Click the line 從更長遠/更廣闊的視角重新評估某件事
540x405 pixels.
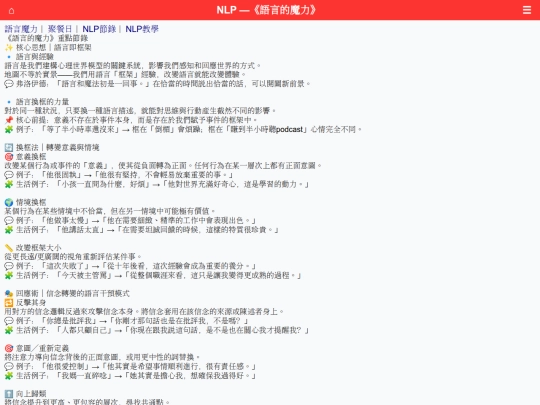[73, 257]
